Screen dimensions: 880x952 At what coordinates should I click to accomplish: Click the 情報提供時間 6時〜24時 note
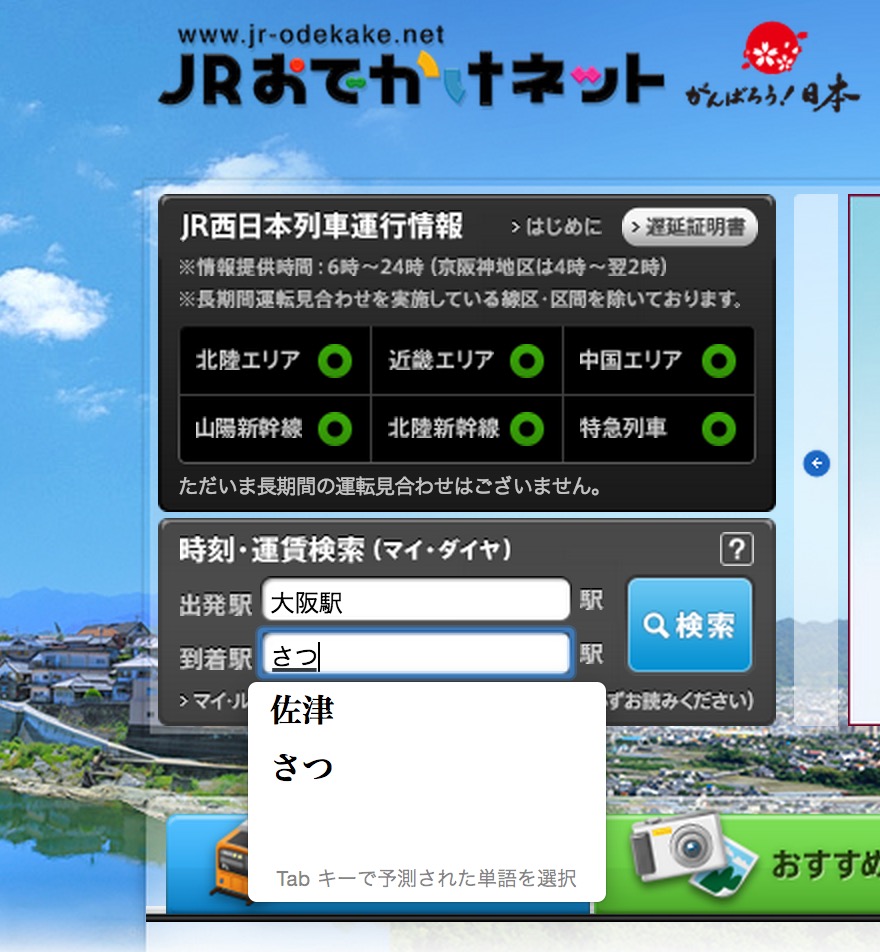[423, 267]
